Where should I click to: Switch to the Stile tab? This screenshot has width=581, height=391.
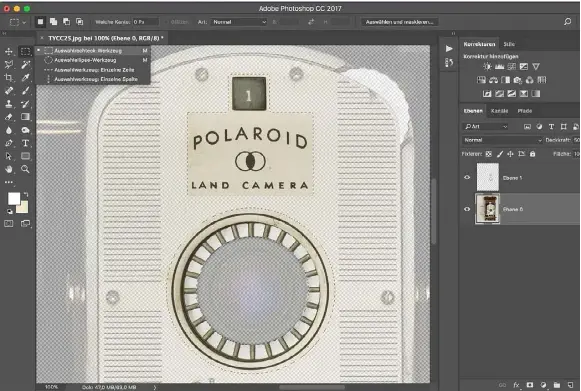tap(509, 44)
